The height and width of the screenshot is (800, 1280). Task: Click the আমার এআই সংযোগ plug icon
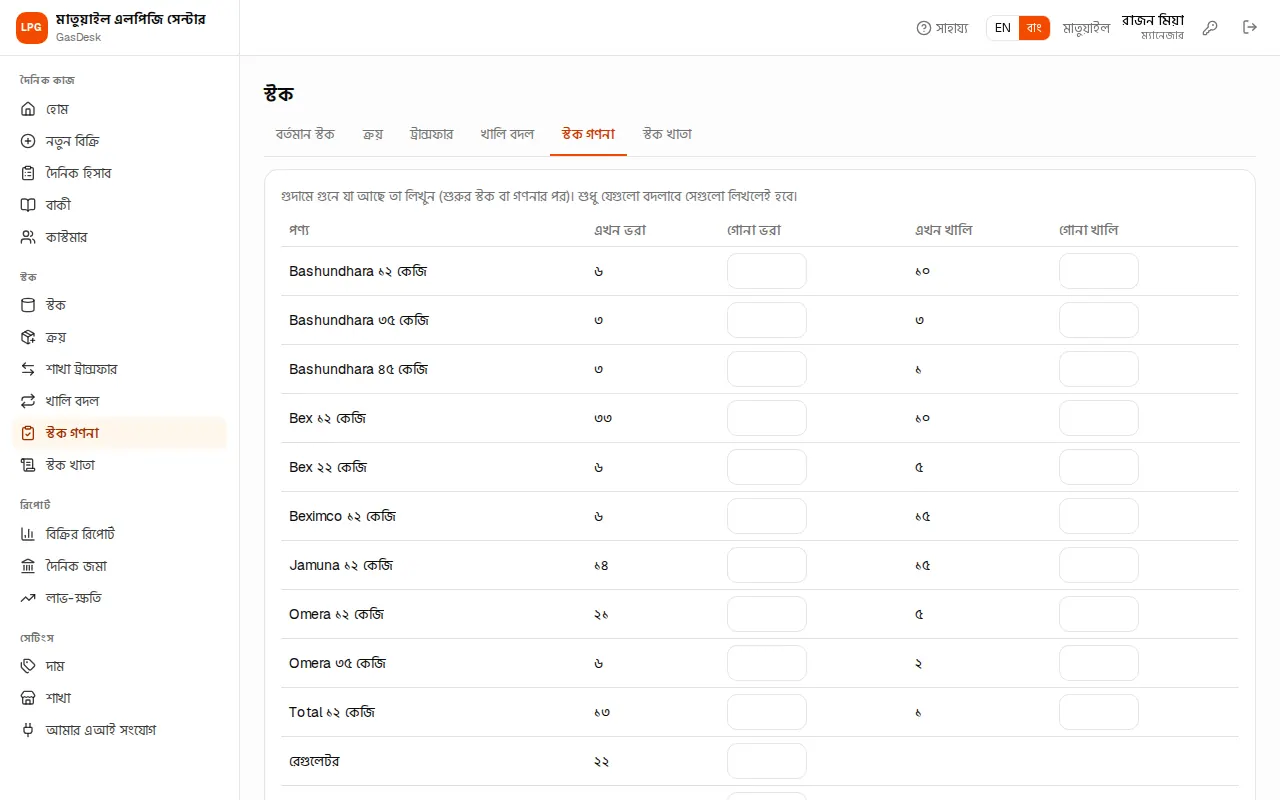tap(28, 730)
